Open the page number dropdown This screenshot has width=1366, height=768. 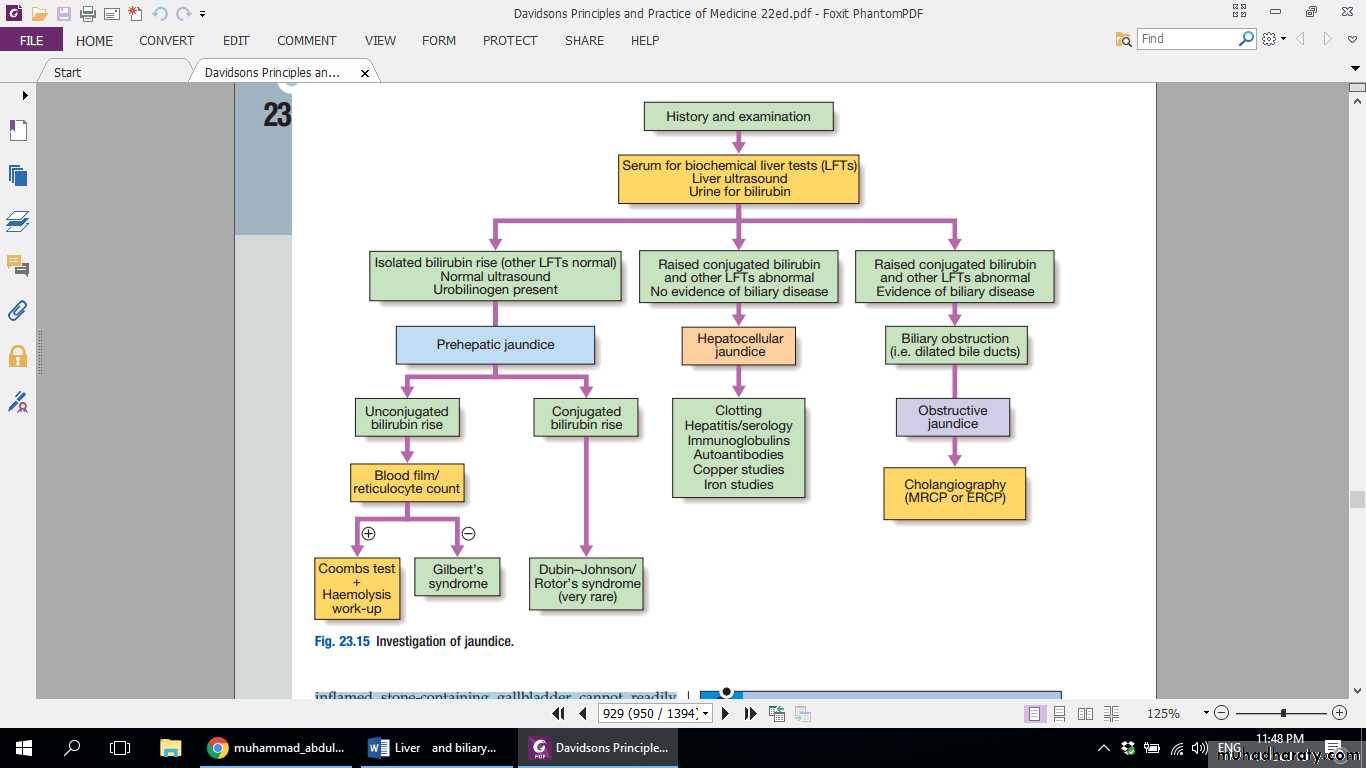[x=706, y=714]
